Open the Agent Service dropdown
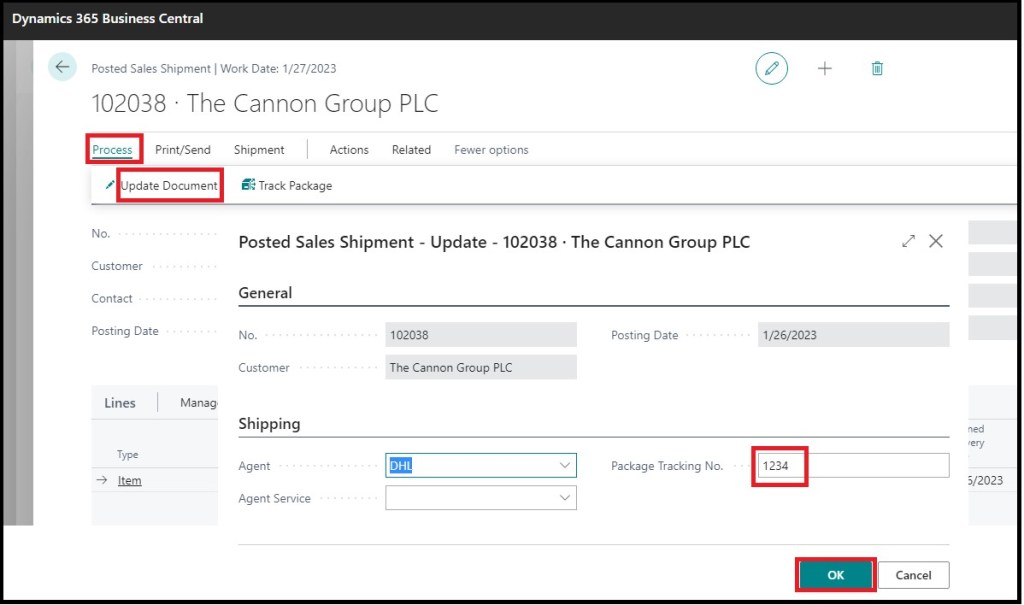Viewport: 1024px width, 605px height. coord(565,498)
